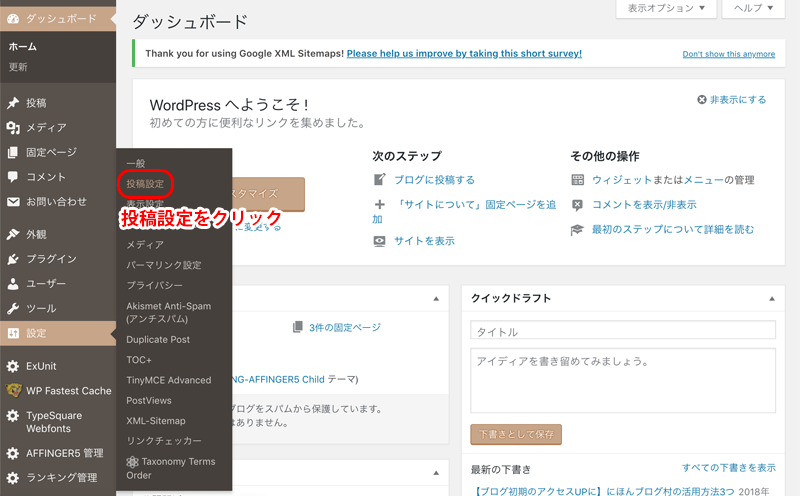The width and height of the screenshot is (800, 496).
Task: Click ウィジェット link
Action: [x=622, y=180]
